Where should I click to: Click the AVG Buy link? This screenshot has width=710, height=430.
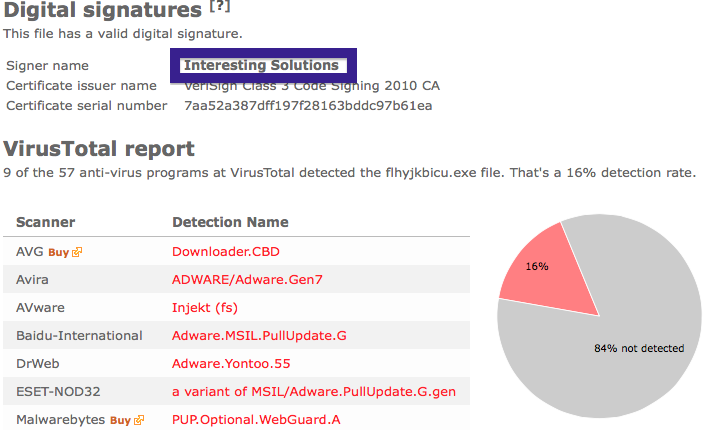pos(58,253)
